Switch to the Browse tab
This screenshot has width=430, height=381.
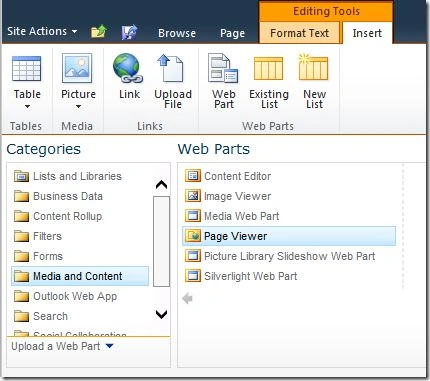click(x=177, y=33)
